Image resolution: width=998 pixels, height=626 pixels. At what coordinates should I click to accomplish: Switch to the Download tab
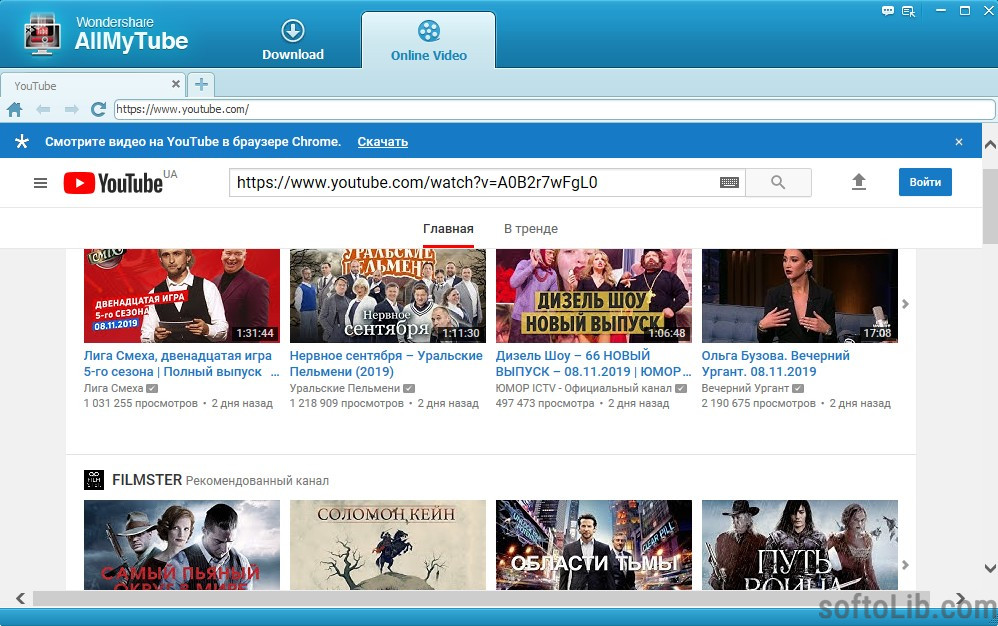[x=293, y=39]
